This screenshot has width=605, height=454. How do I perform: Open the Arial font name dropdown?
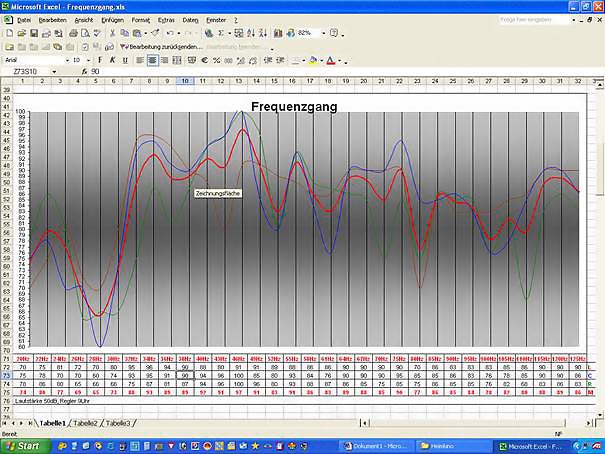point(62,60)
